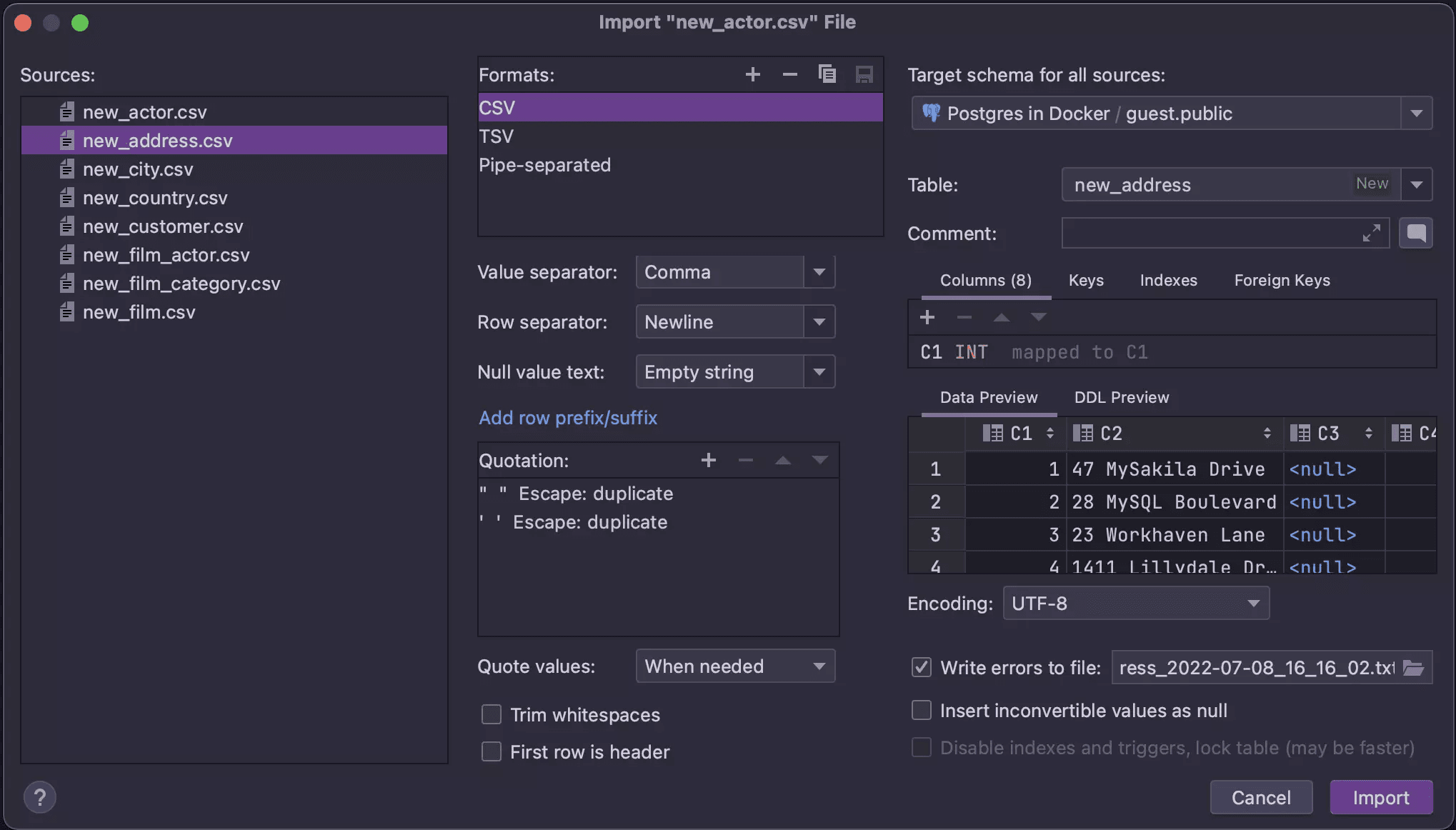Remove the selected format with minus icon
The width and height of the screenshot is (1456, 830).
click(x=789, y=74)
